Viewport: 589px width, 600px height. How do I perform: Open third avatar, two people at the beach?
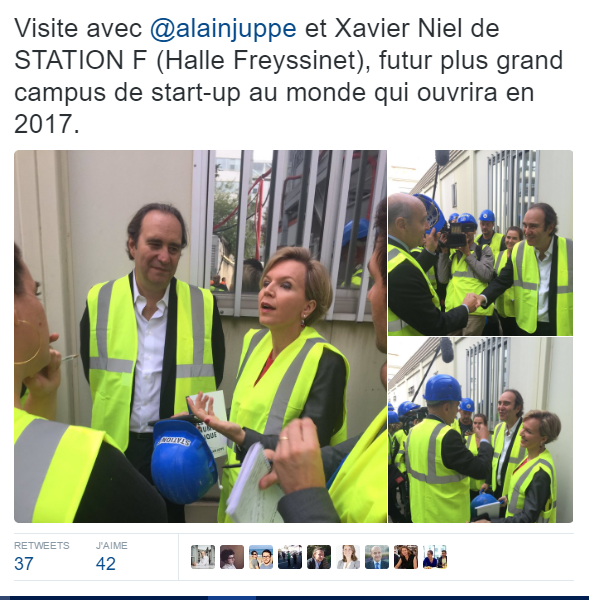[261, 557]
